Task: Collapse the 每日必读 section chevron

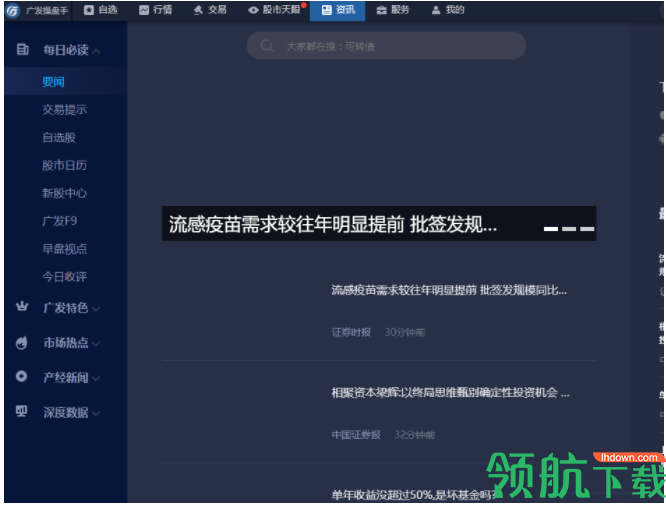Action: 96,52
